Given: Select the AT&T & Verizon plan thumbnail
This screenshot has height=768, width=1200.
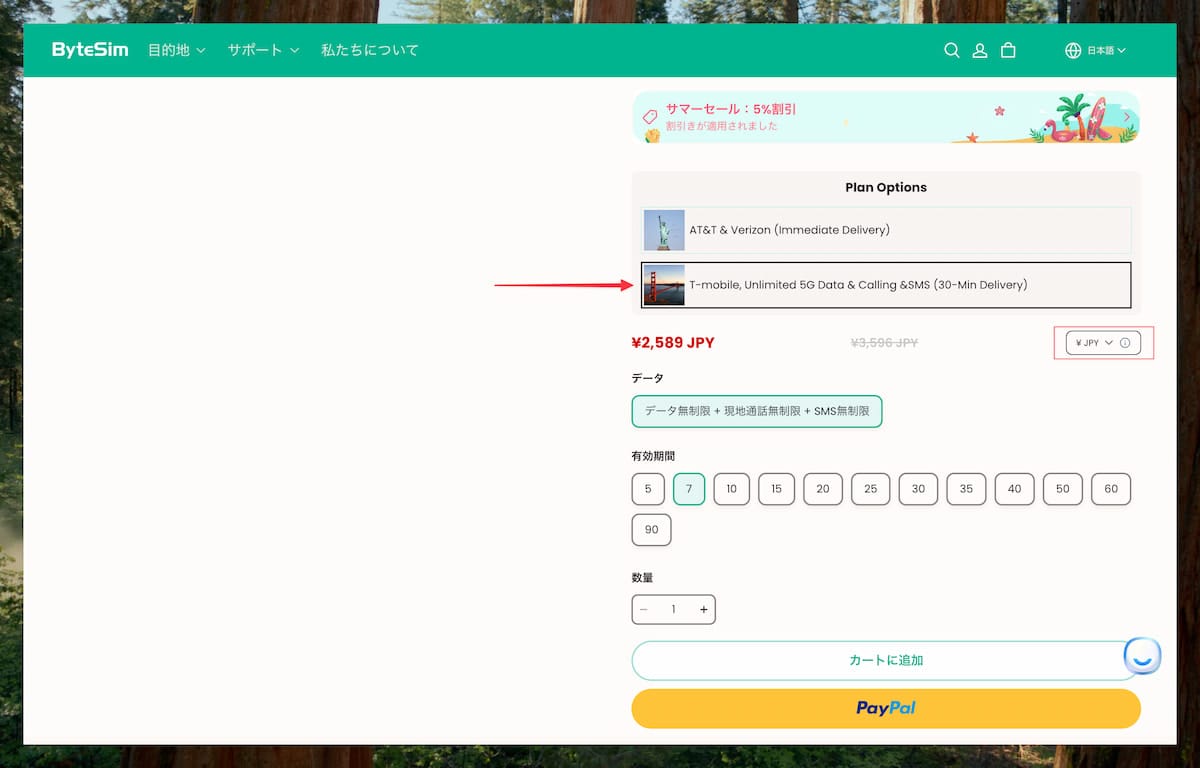Looking at the screenshot, I should click(x=664, y=230).
